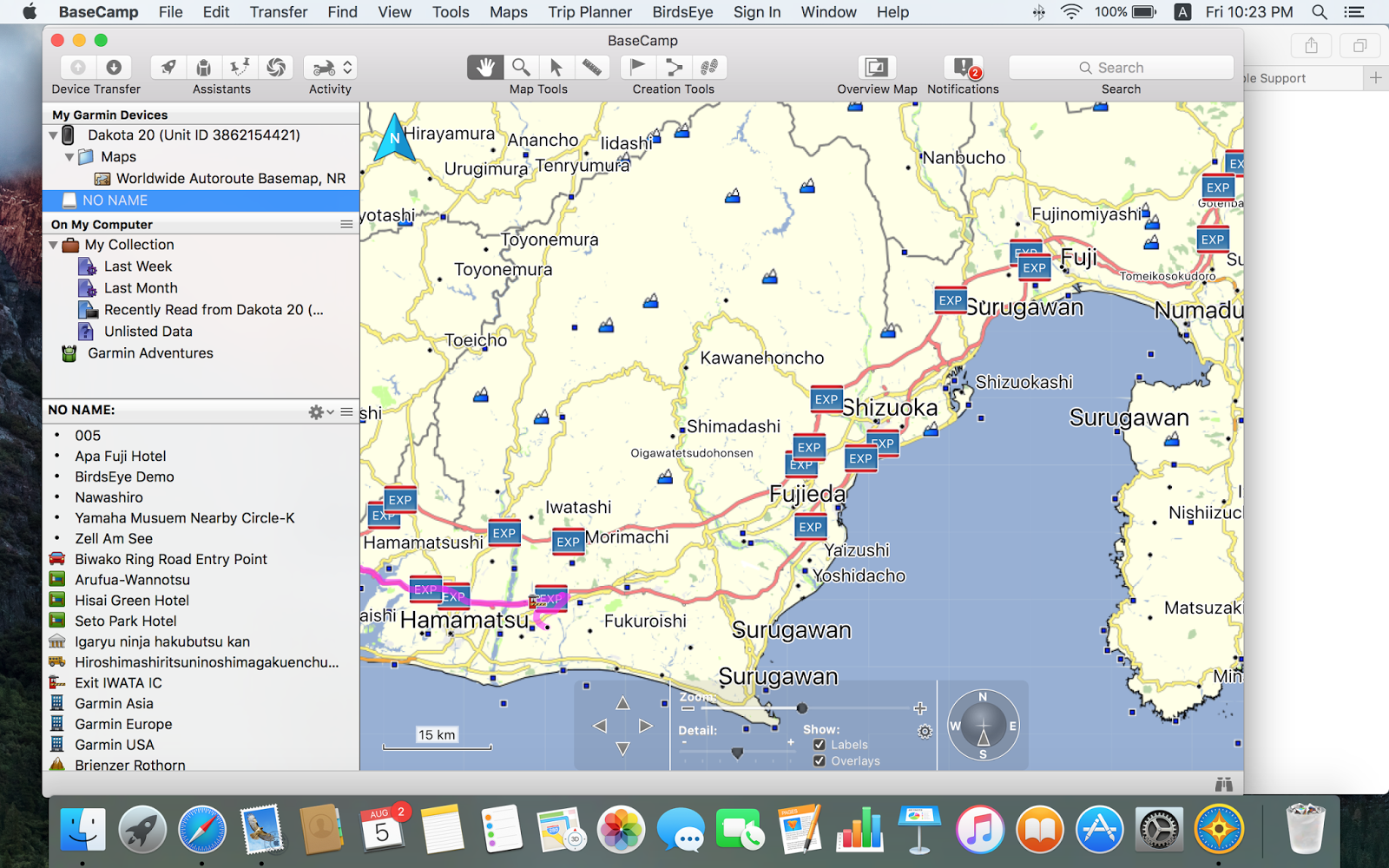The width and height of the screenshot is (1389, 868).
Task: Select Last Week smart list
Action: click(138, 266)
